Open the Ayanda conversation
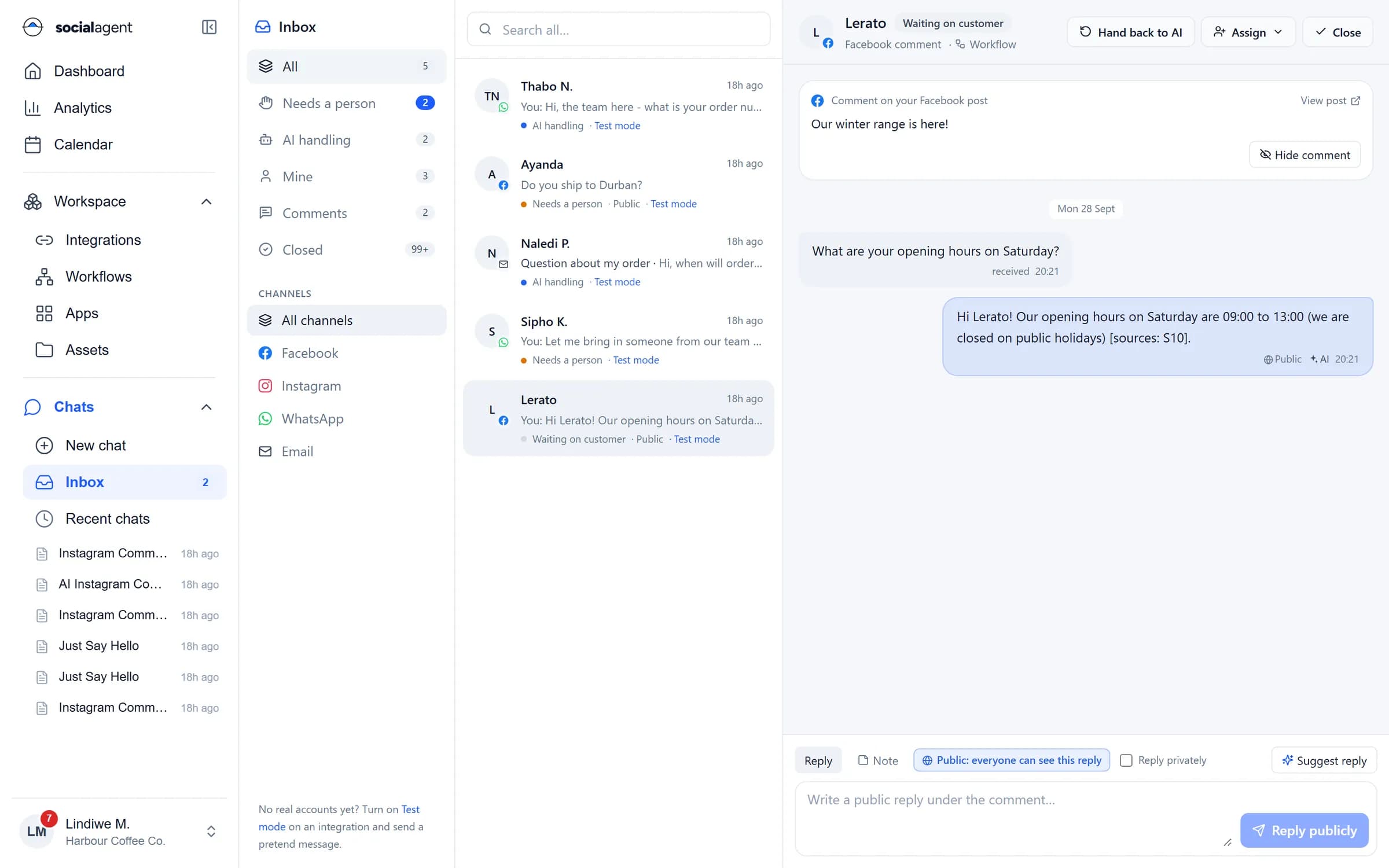Viewport: 1389px width, 868px height. (x=618, y=183)
